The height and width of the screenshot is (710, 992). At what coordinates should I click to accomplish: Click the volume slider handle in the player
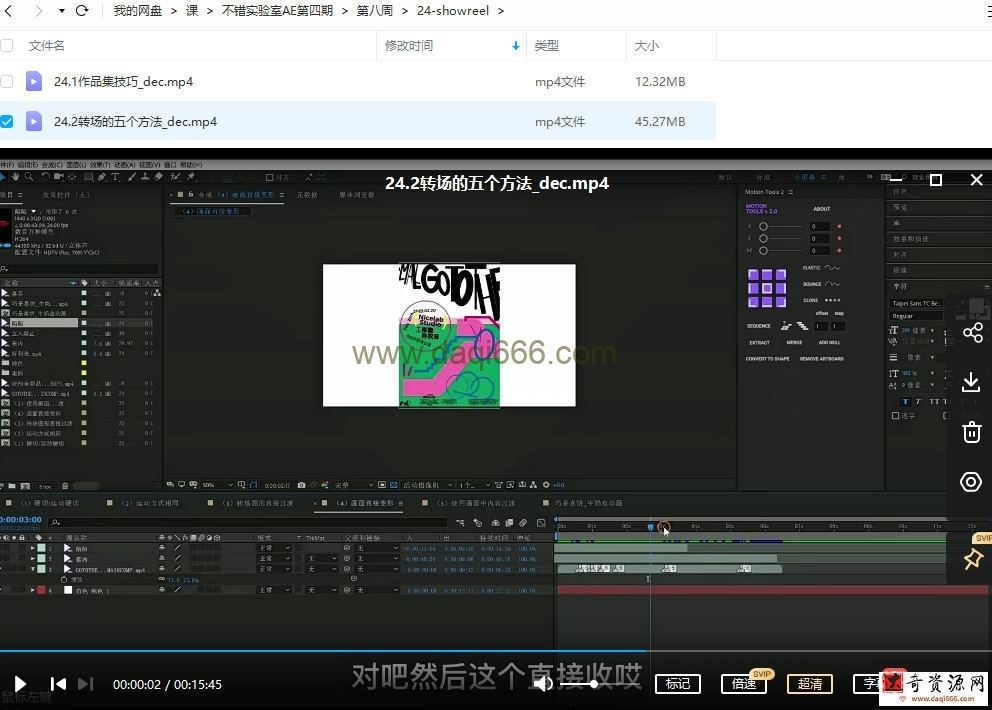[x=593, y=684]
